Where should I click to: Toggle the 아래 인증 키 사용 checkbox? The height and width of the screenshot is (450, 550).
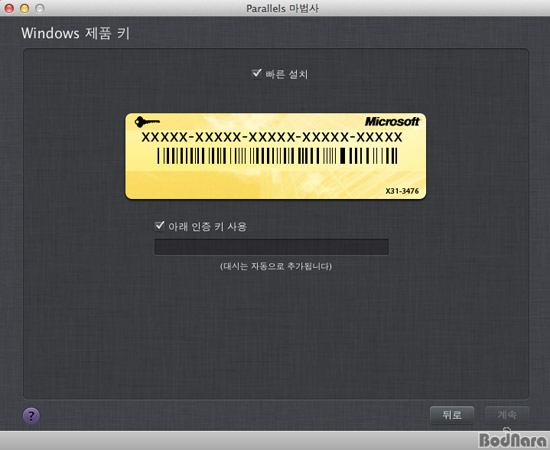click(x=159, y=226)
